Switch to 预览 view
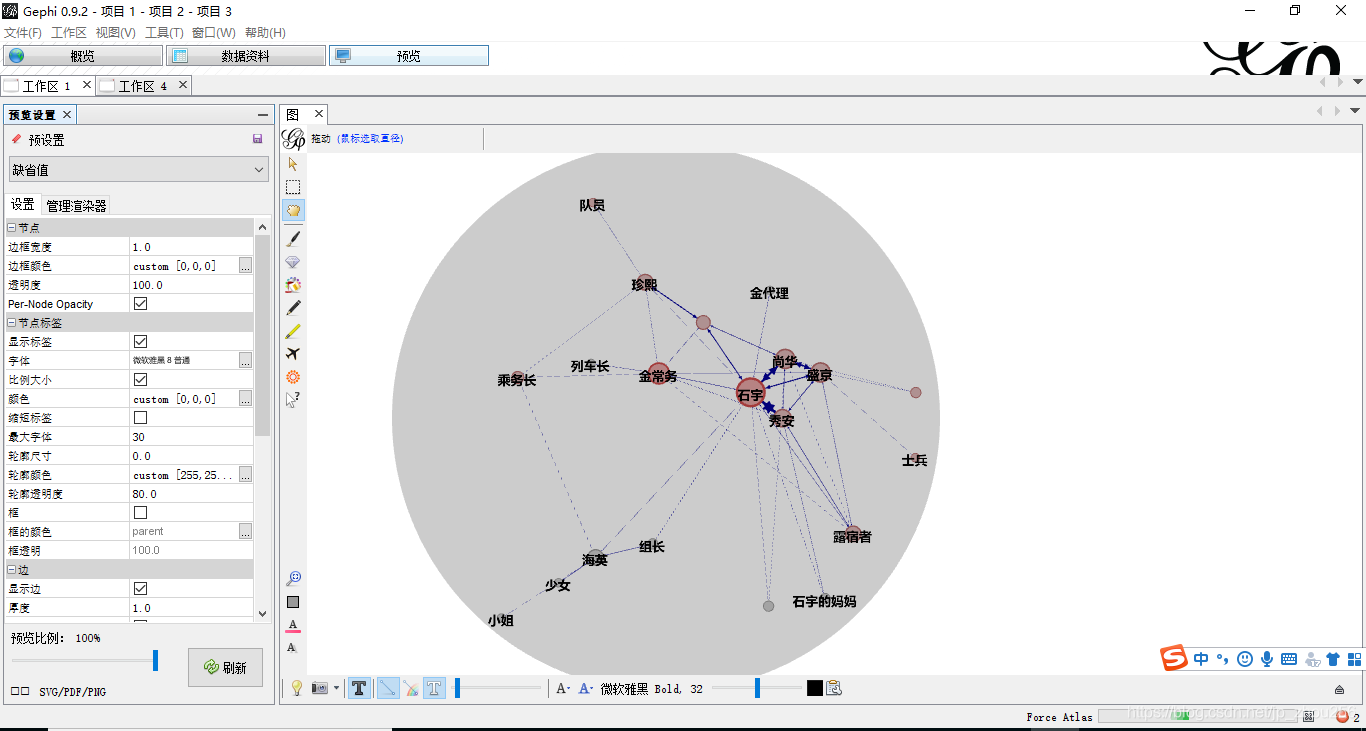1366x731 pixels. (x=409, y=56)
